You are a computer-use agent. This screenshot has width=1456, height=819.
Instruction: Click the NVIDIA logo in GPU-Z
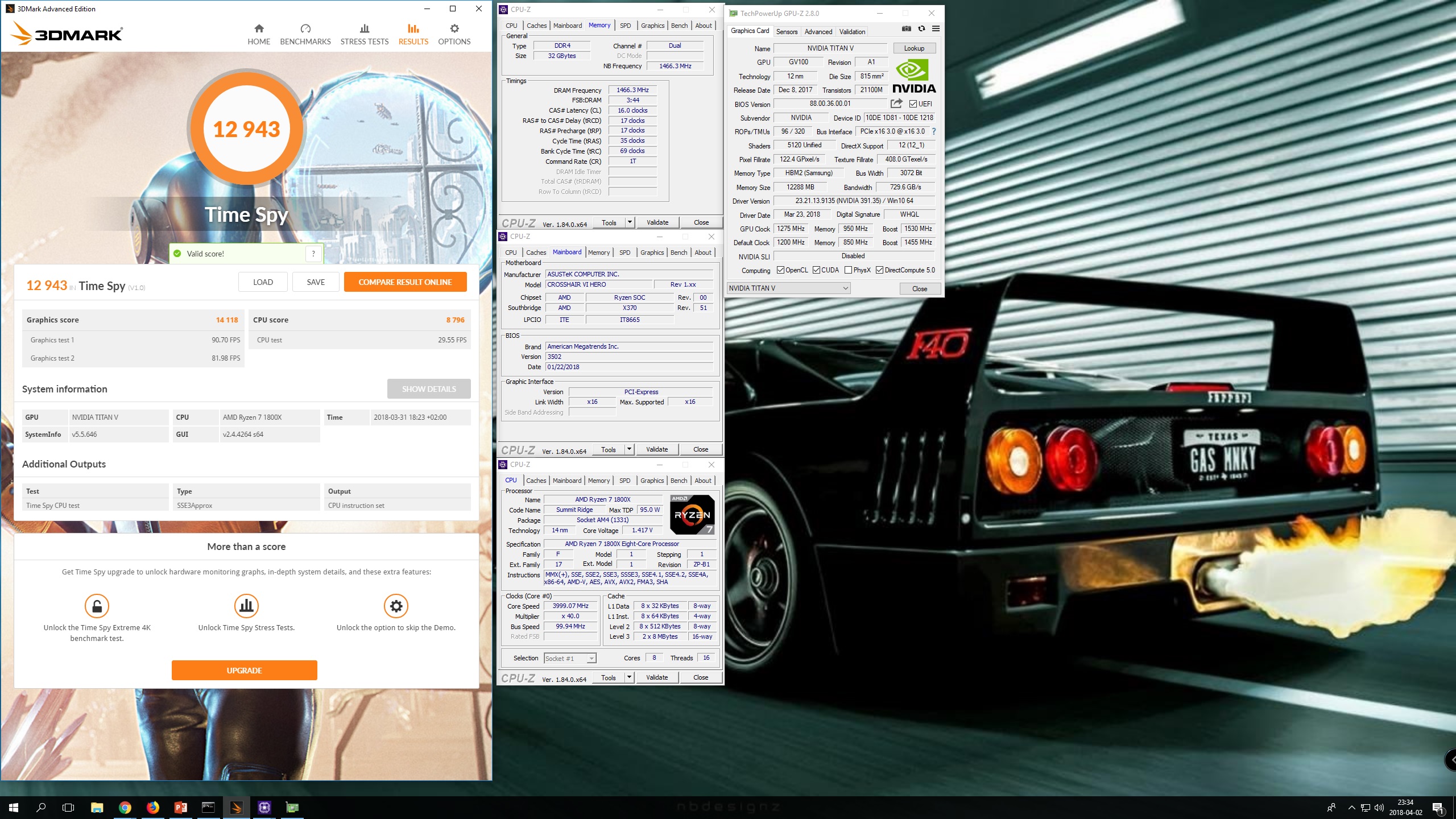[913, 76]
